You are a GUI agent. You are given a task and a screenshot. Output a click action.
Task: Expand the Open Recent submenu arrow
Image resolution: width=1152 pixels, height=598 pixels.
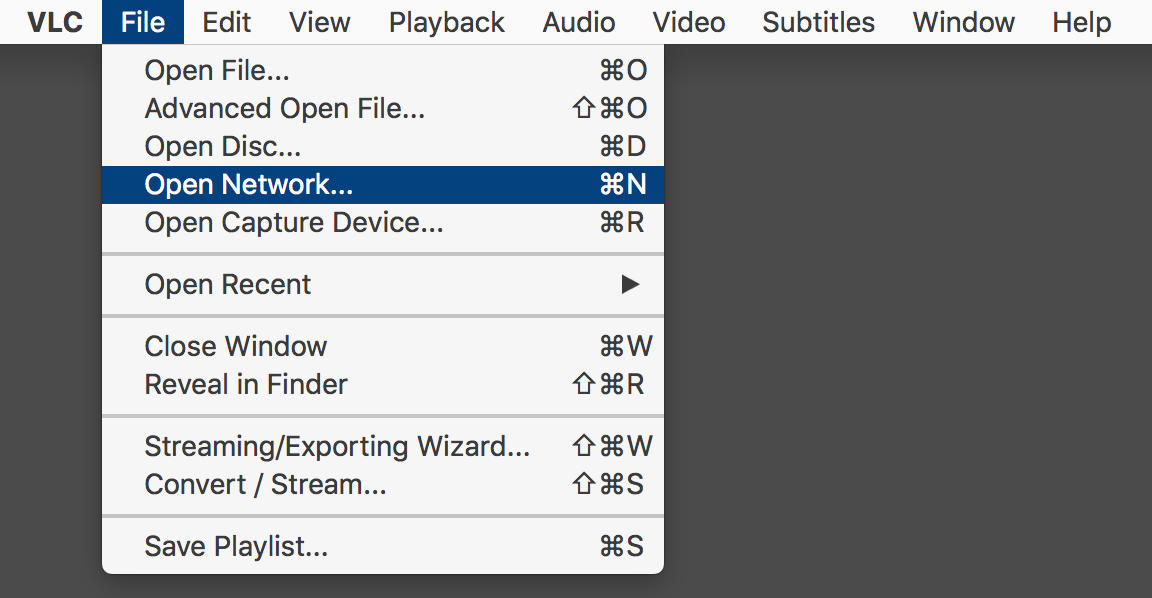click(x=630, y=284)
